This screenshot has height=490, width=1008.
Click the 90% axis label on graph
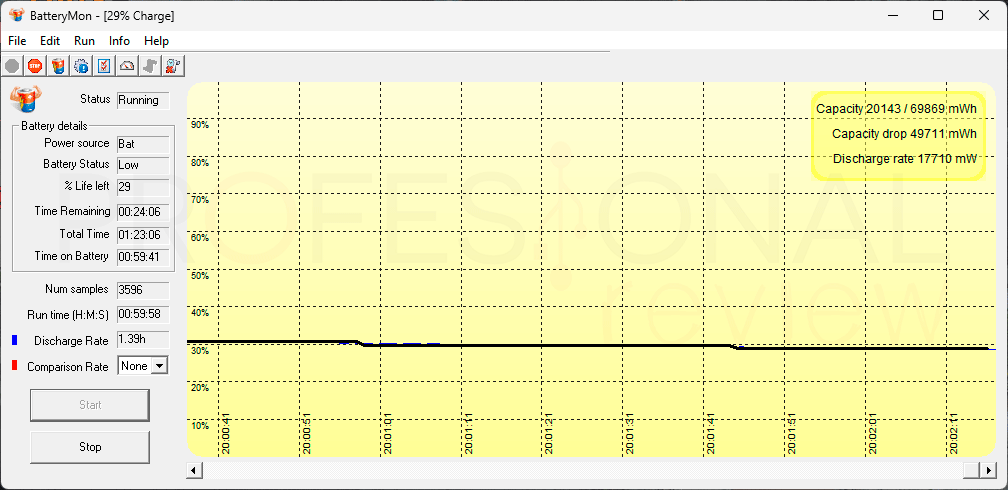point(200,124)
